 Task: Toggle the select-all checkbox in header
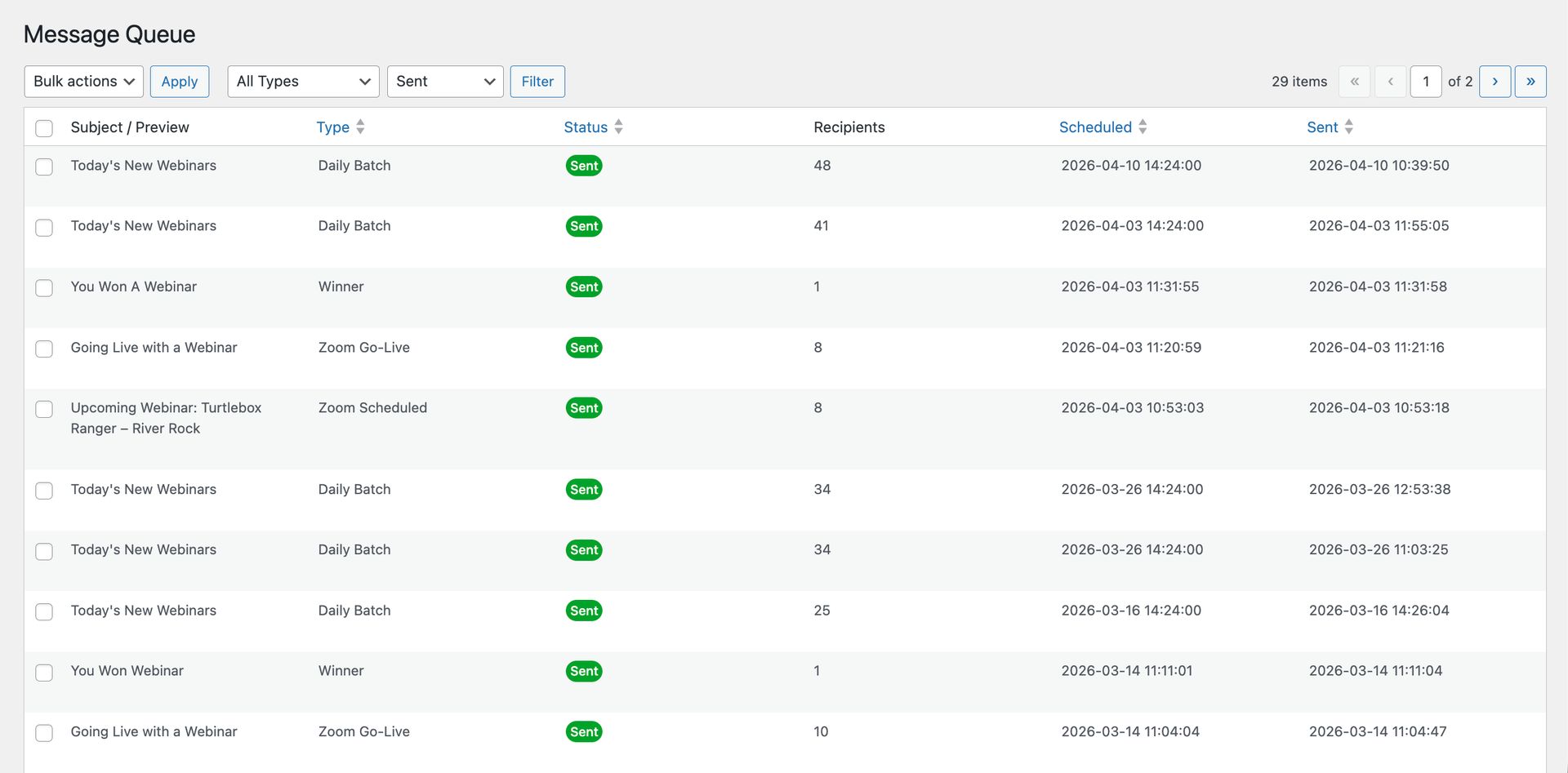coord(44,128)
